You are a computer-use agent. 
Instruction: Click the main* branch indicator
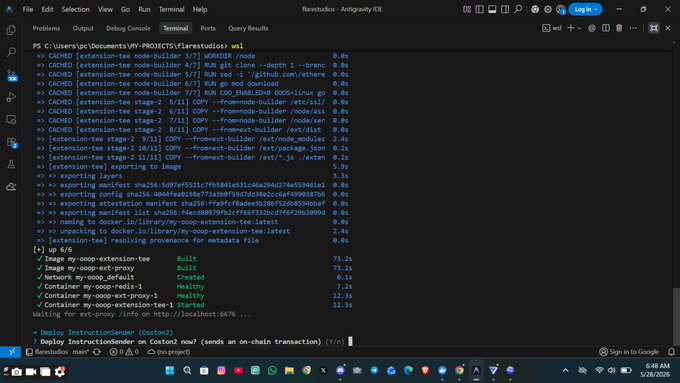[81, 352]
